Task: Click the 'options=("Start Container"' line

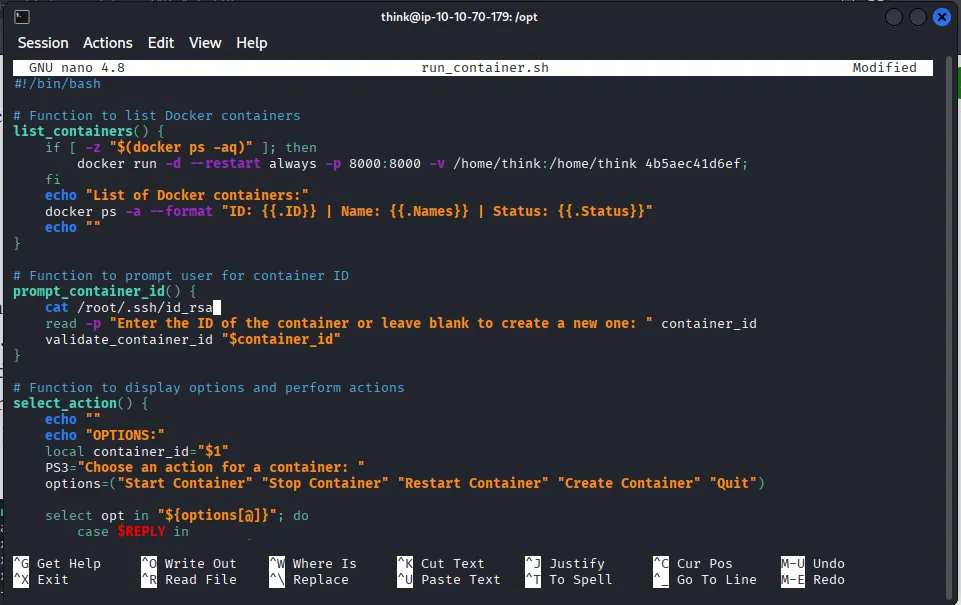Action: 405,483
